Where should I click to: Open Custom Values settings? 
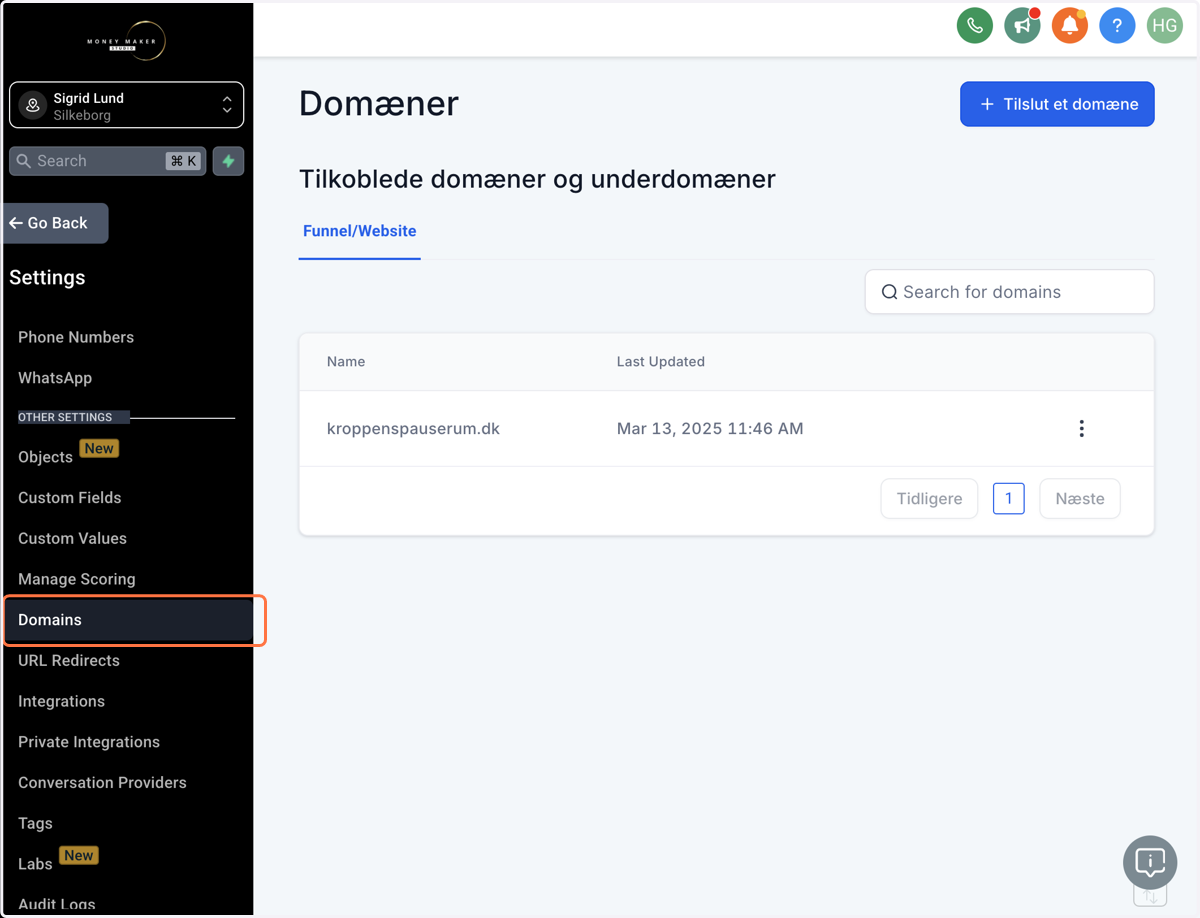tap(72, 538)
